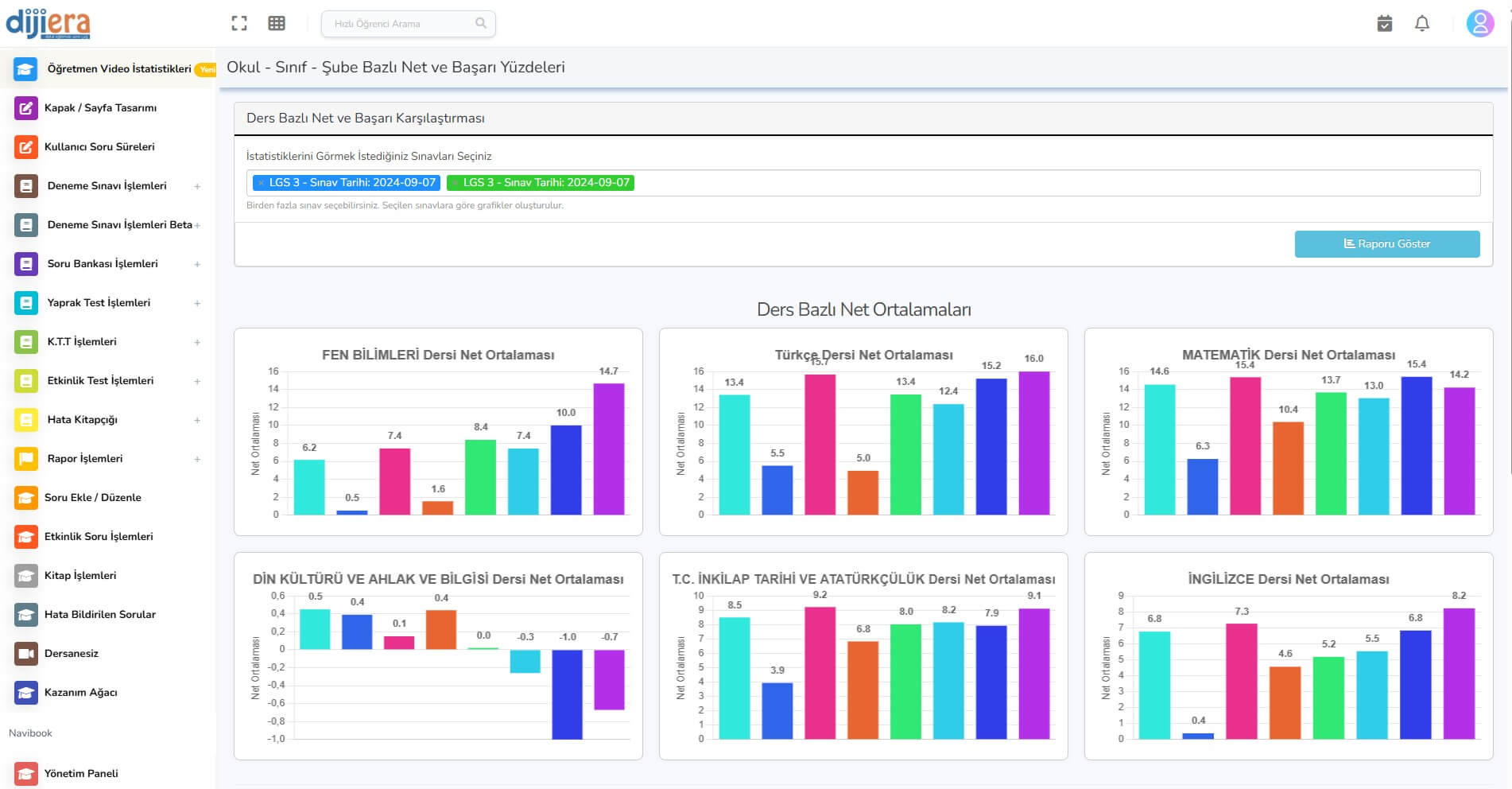Remove the green LGS 3 exam tag

455,183
